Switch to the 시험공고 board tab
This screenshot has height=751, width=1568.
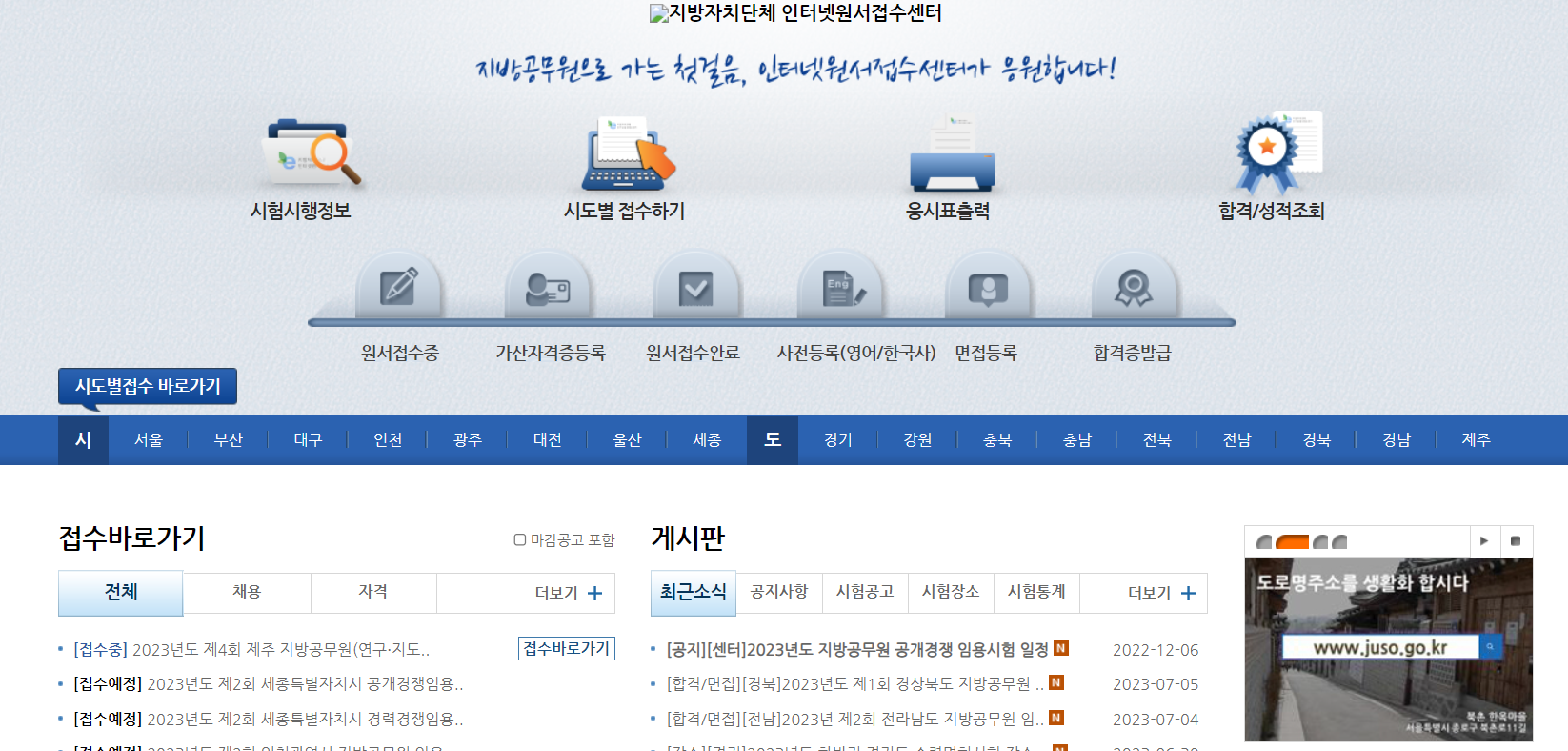coord(865,592)
